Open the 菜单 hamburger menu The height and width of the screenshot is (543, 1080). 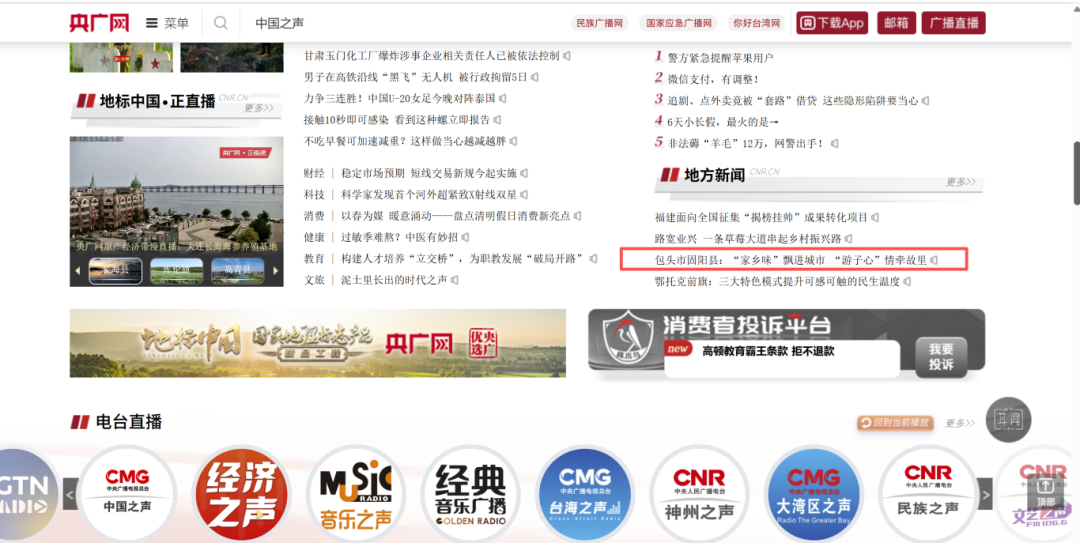point(167,23)
